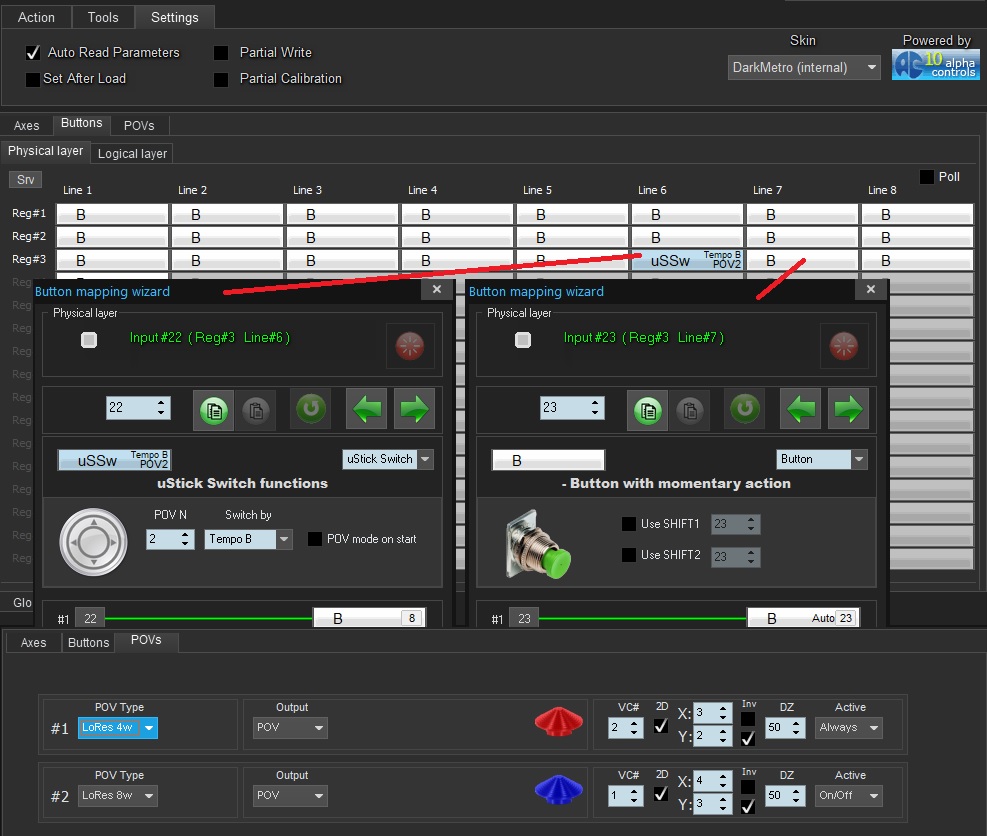Click the green refresh icon in Input #22 wizard

coord(311,409)
